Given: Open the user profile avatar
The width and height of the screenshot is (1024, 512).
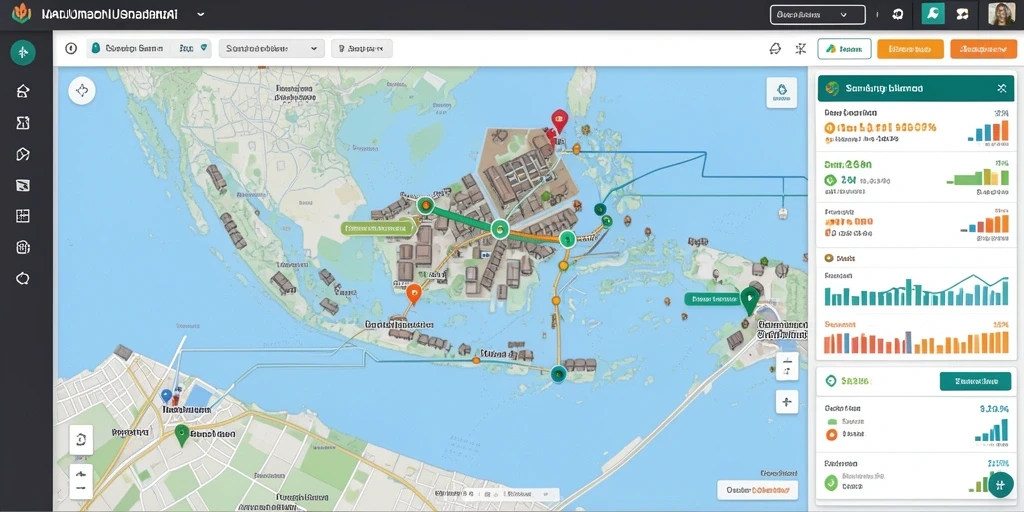Looking at the screenshot, I should [1001, 14].
